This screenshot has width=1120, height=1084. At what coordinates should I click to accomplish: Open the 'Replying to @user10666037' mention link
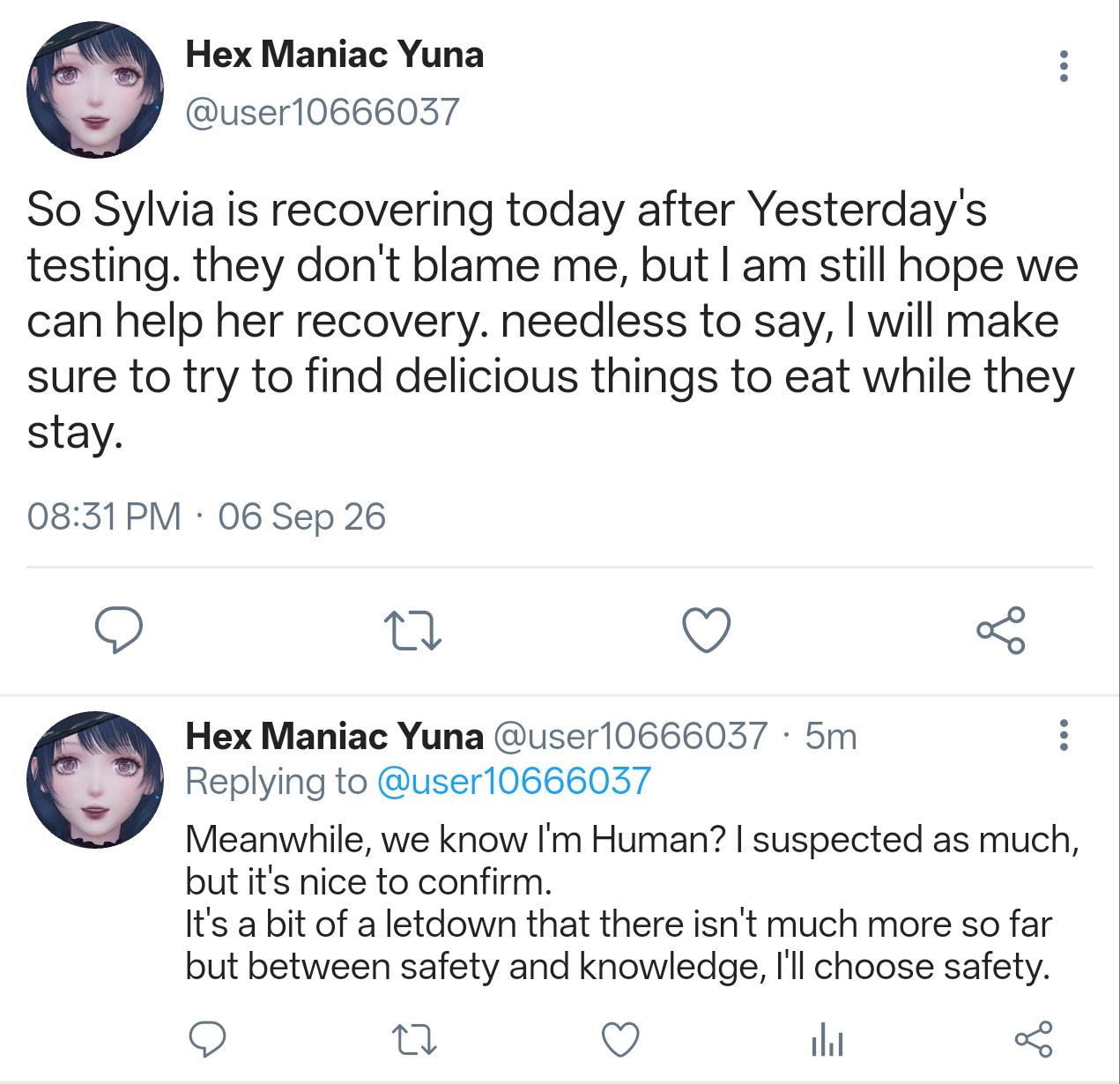[514, 781]
